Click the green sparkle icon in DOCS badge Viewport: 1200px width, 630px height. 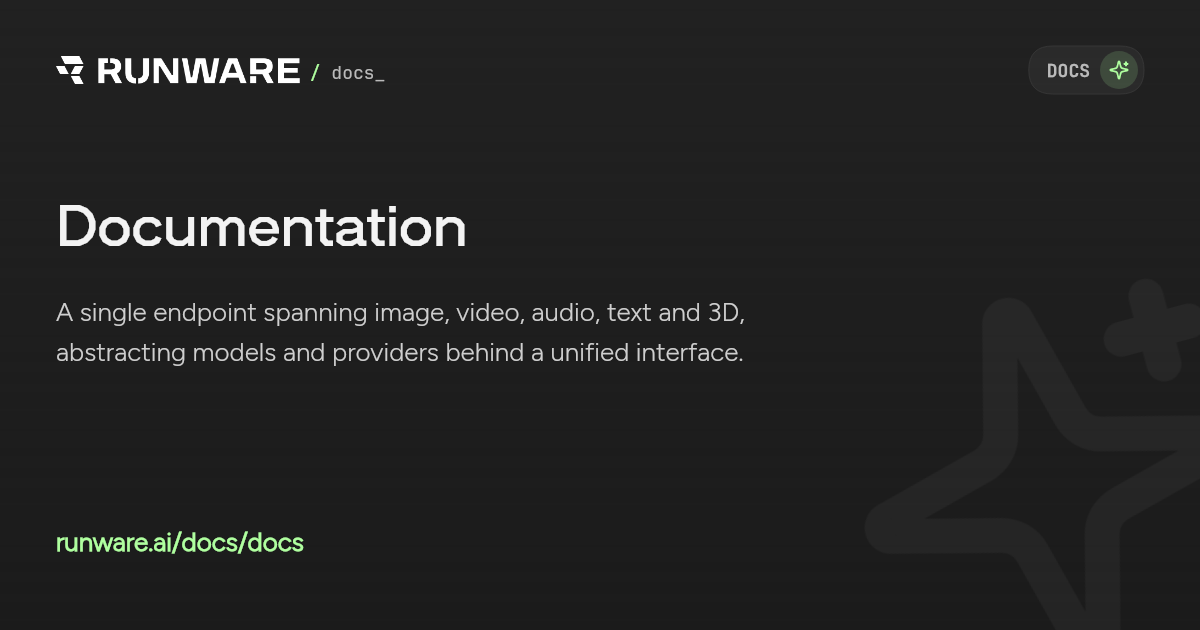(x=1119, y=70)
